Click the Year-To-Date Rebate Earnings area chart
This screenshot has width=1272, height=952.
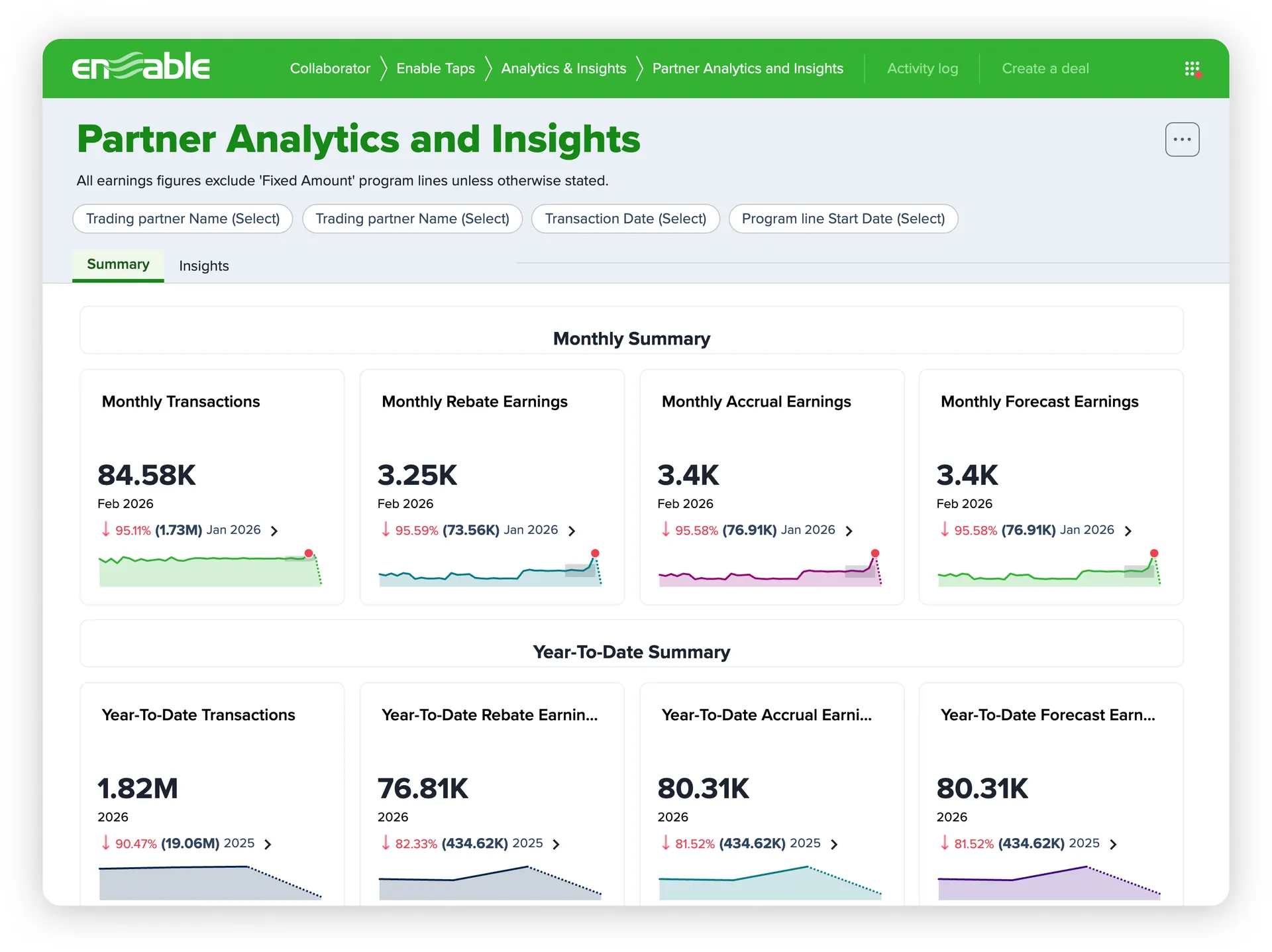click(490, 882)
